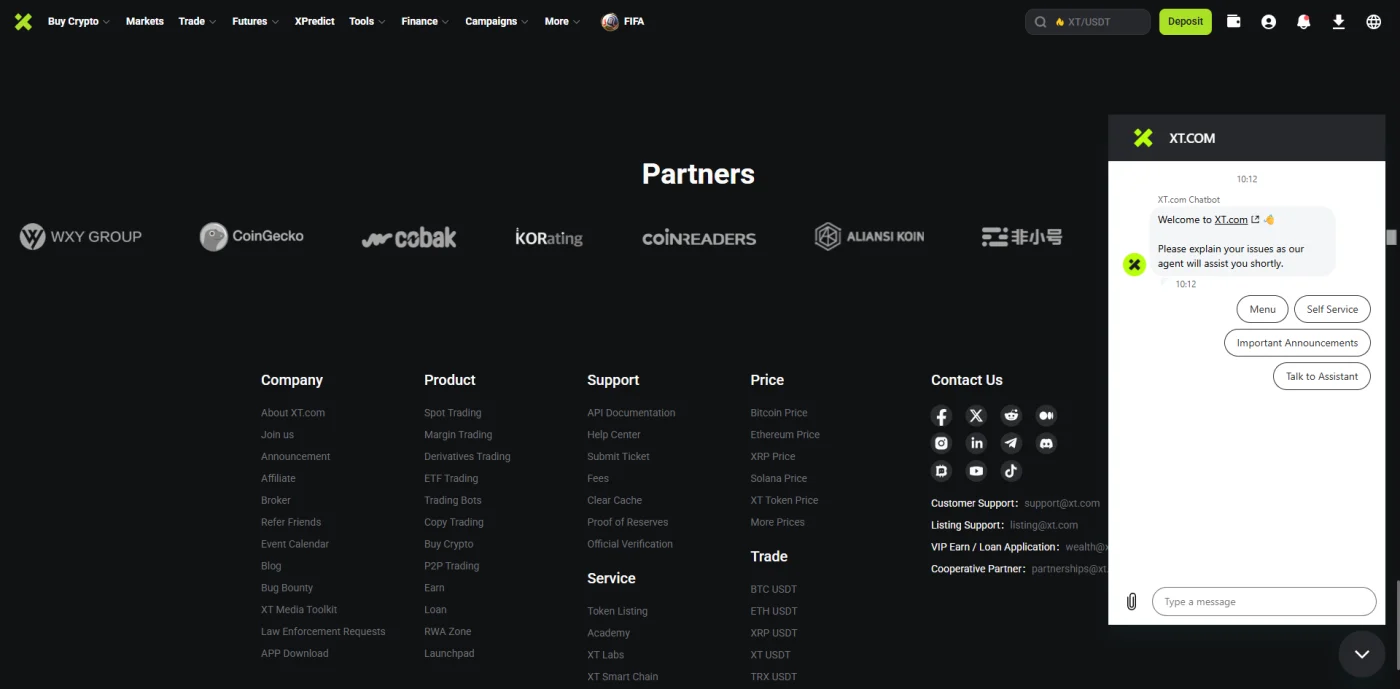This screenshot has width=1400, height=689.
Task: Open XPredict in the top navbar
Action: tap(315, 21)
